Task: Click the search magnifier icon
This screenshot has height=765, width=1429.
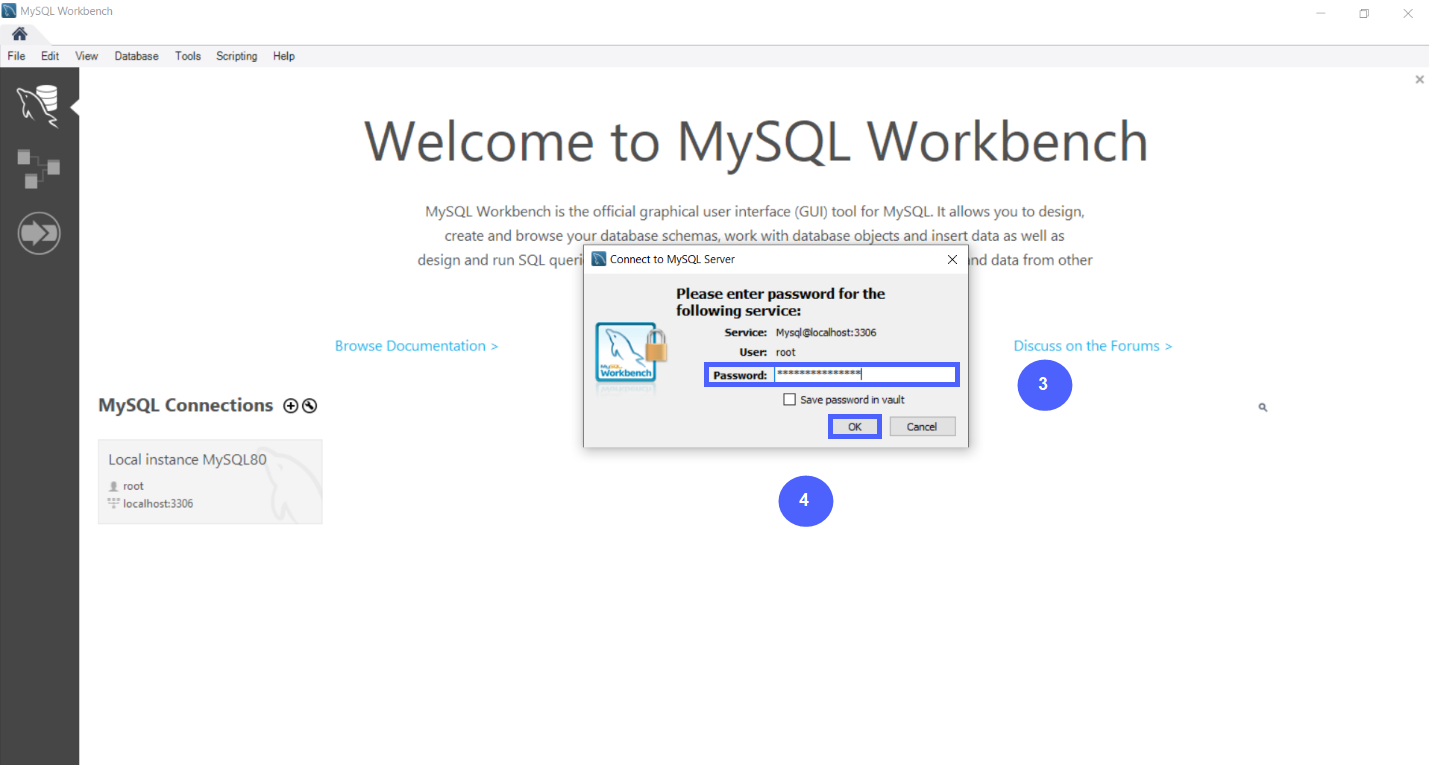Action: [x=1262, y=407]
